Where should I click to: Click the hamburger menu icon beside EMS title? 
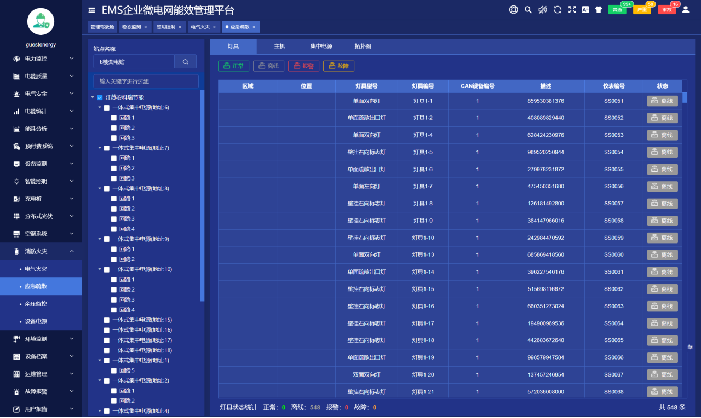coord(92,9)
